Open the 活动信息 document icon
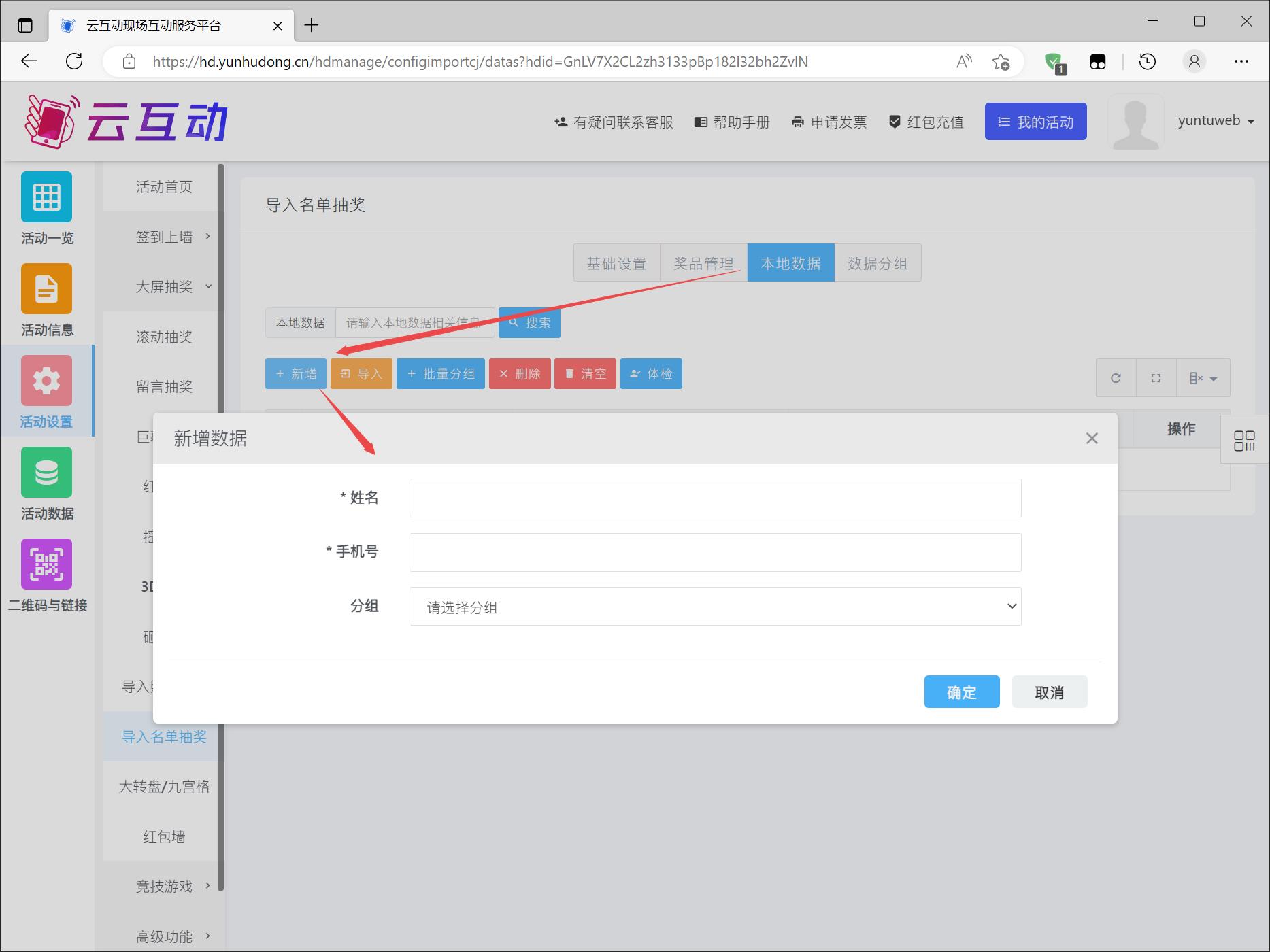The height and width of the screenshot is (952, 1270). coord(46,289)
